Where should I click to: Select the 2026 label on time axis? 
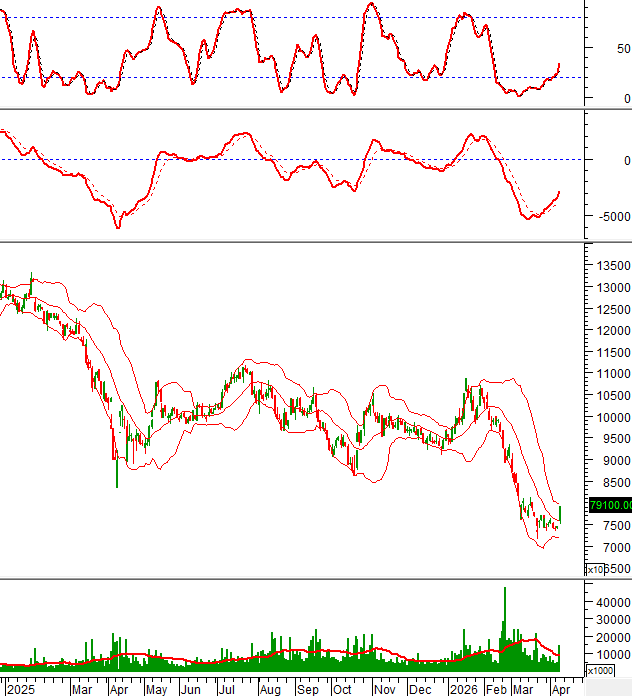point(462,689)
